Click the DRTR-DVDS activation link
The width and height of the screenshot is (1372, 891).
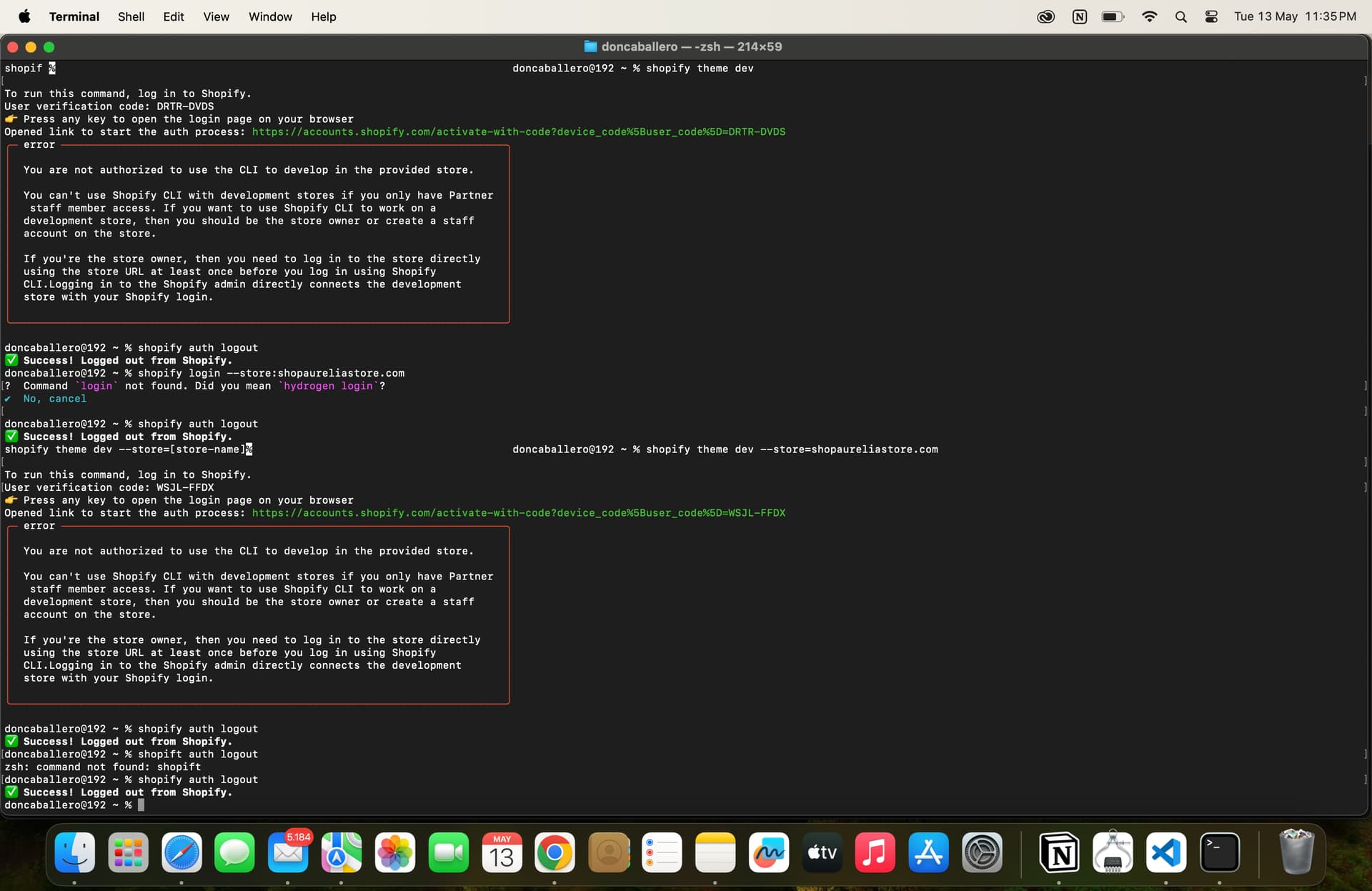[x=518, y=131]
